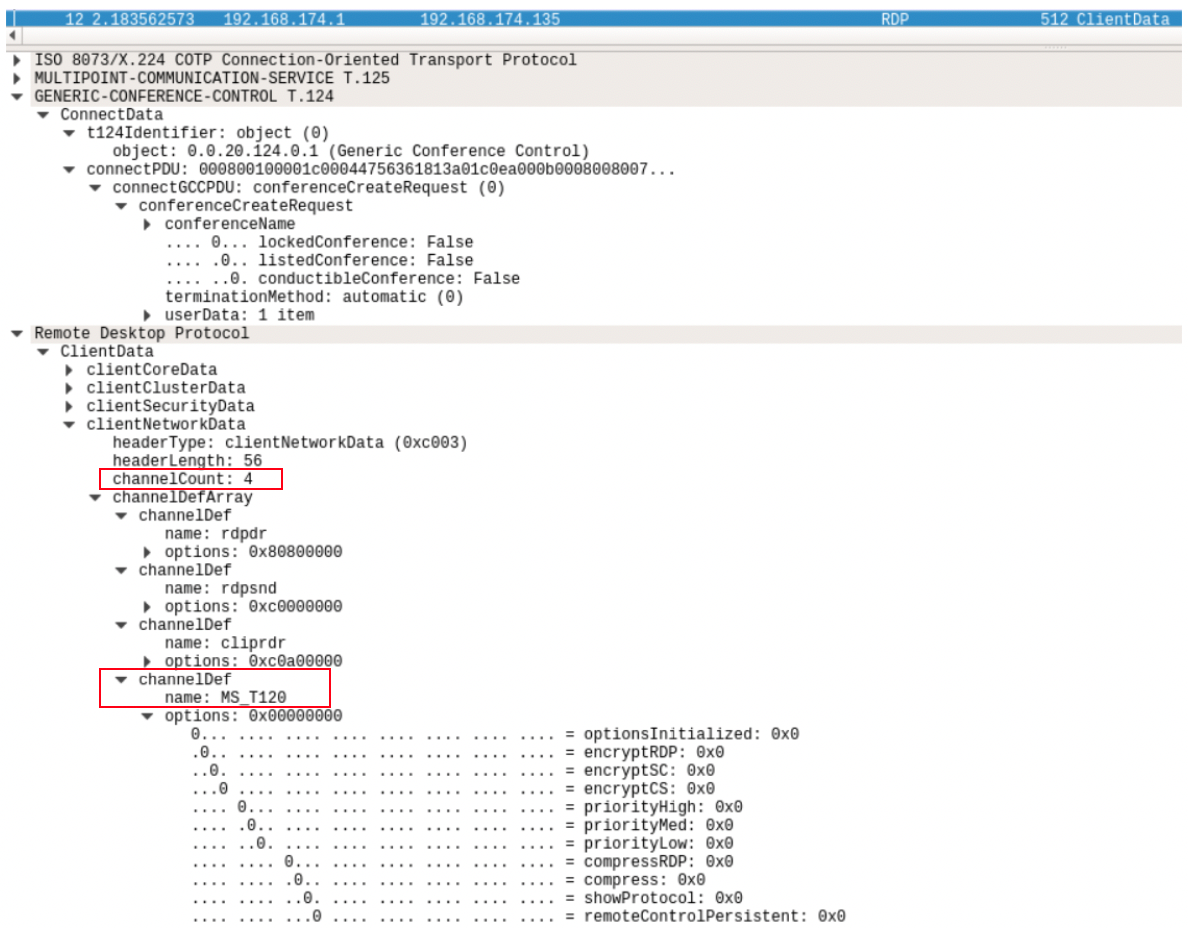Collapse the connectPDU node
The width and height of the screenshot is (1188, 928).
69,169
